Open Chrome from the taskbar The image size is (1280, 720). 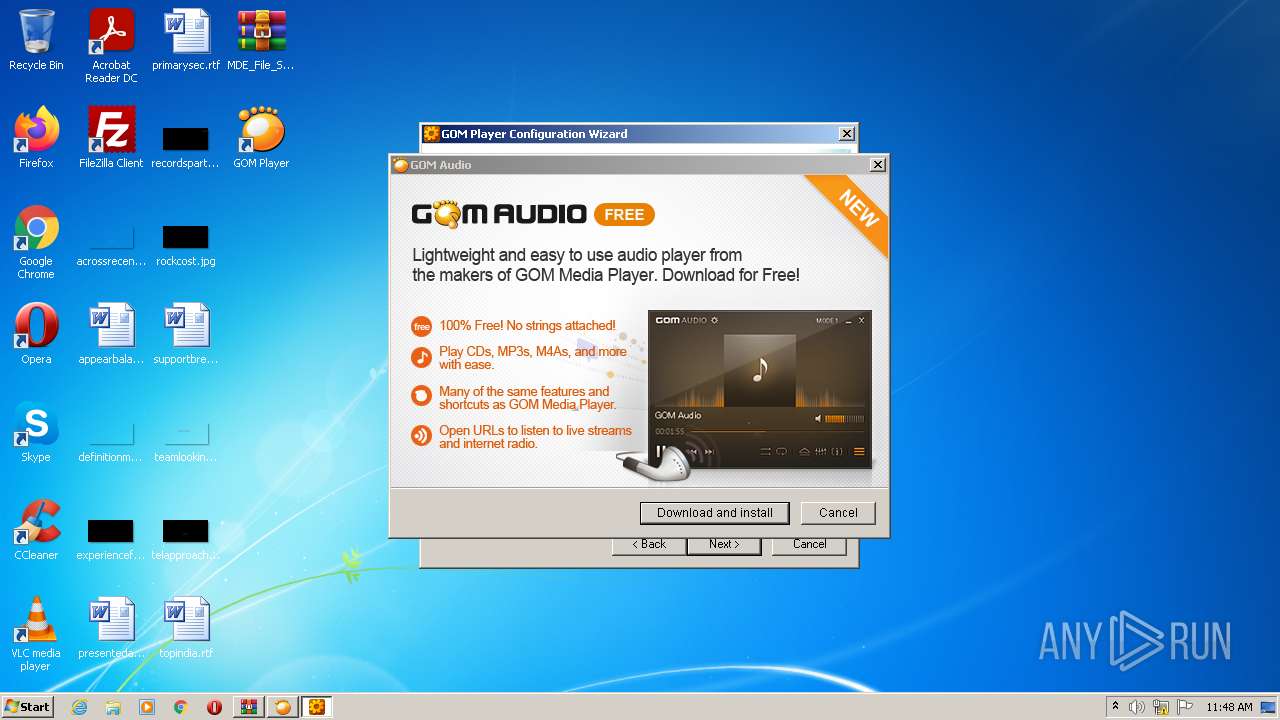pyautogui.click(x=181, y=707)
